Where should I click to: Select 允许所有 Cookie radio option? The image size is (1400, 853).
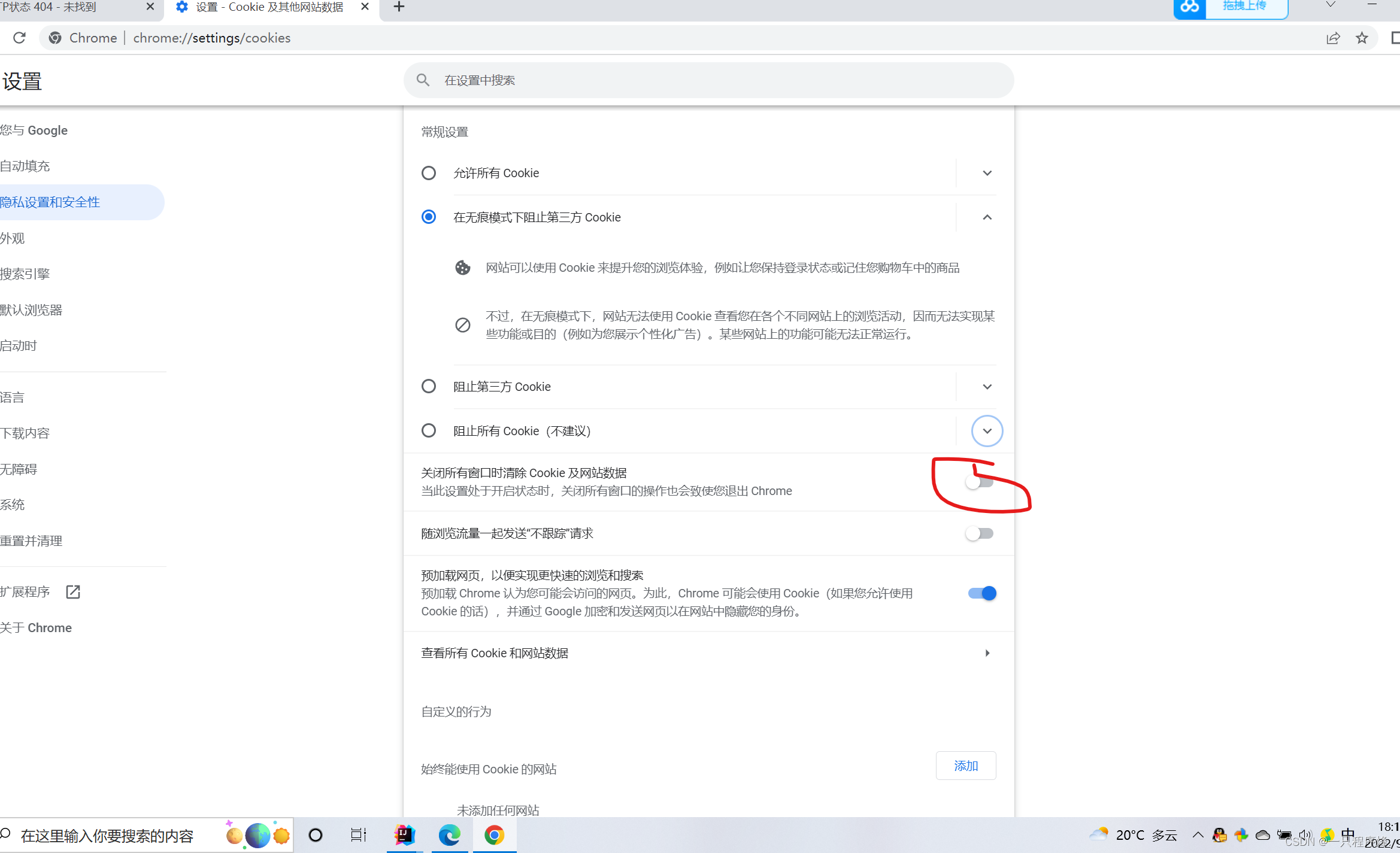click(x=429, y=173)
